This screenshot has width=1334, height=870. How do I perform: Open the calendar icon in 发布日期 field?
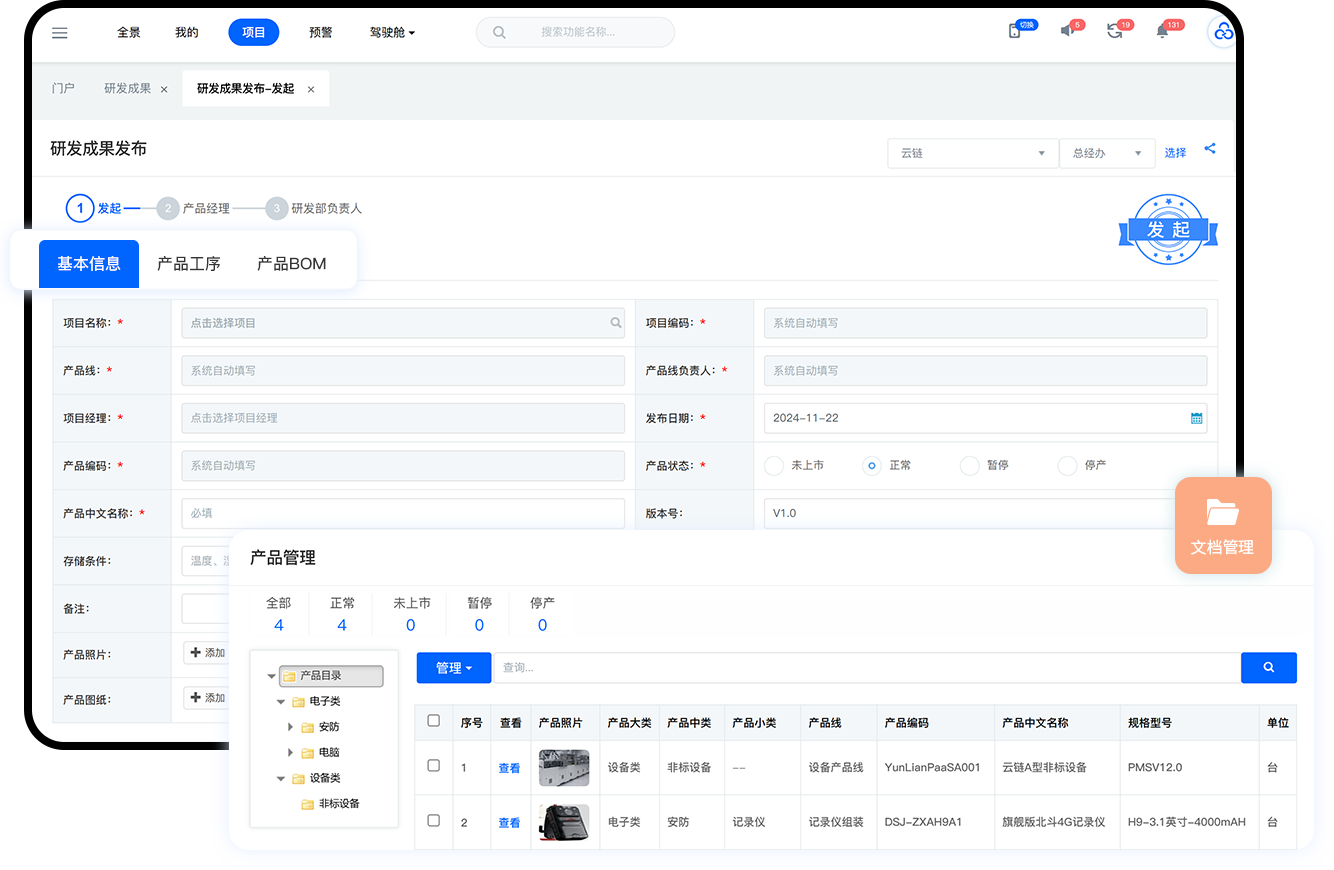(1196, 418)
